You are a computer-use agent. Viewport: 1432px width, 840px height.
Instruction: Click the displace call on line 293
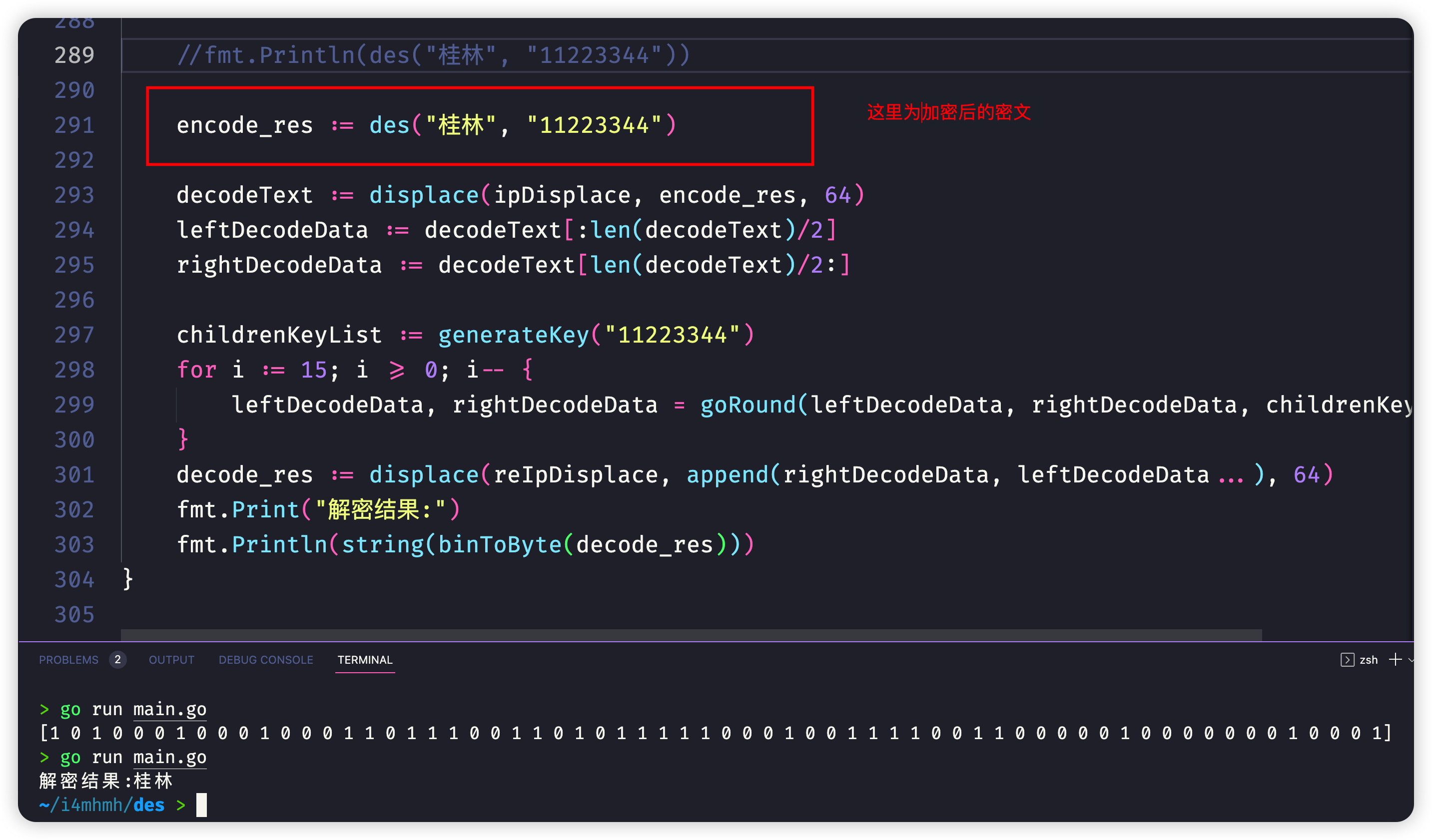[424, 195]
